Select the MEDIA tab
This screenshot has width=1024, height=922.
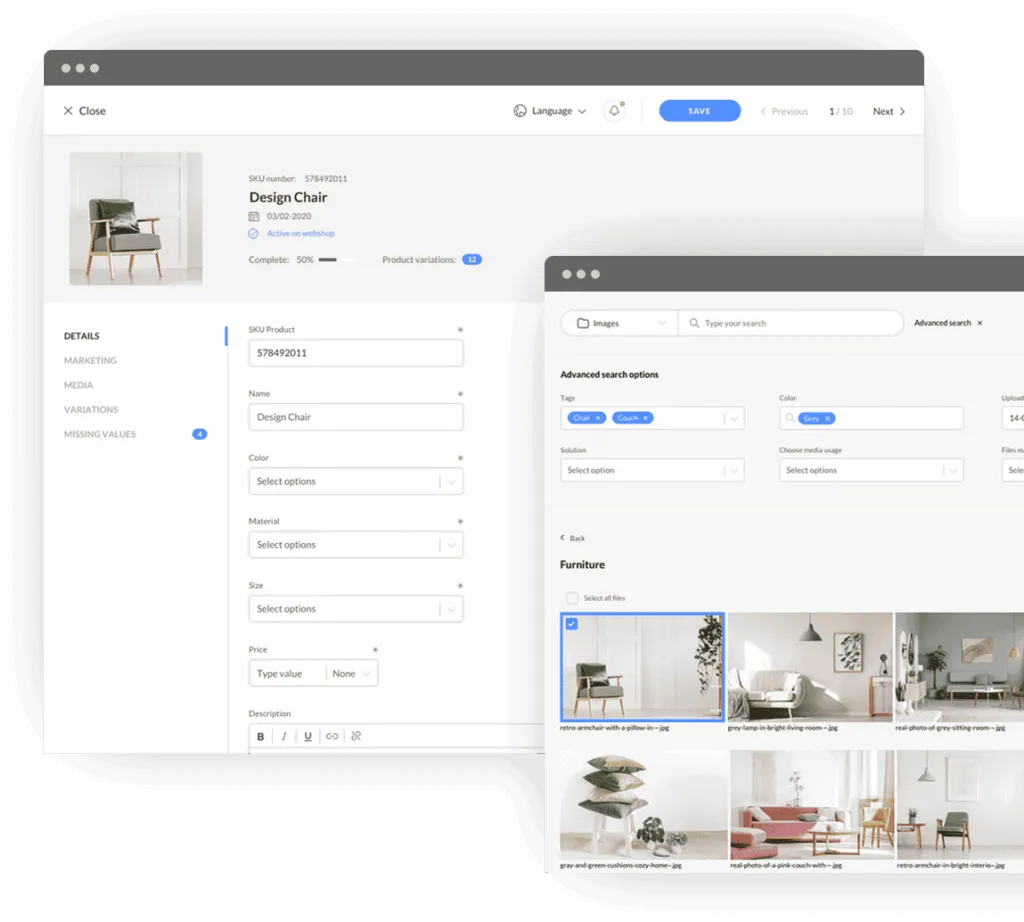coord(78,385)
